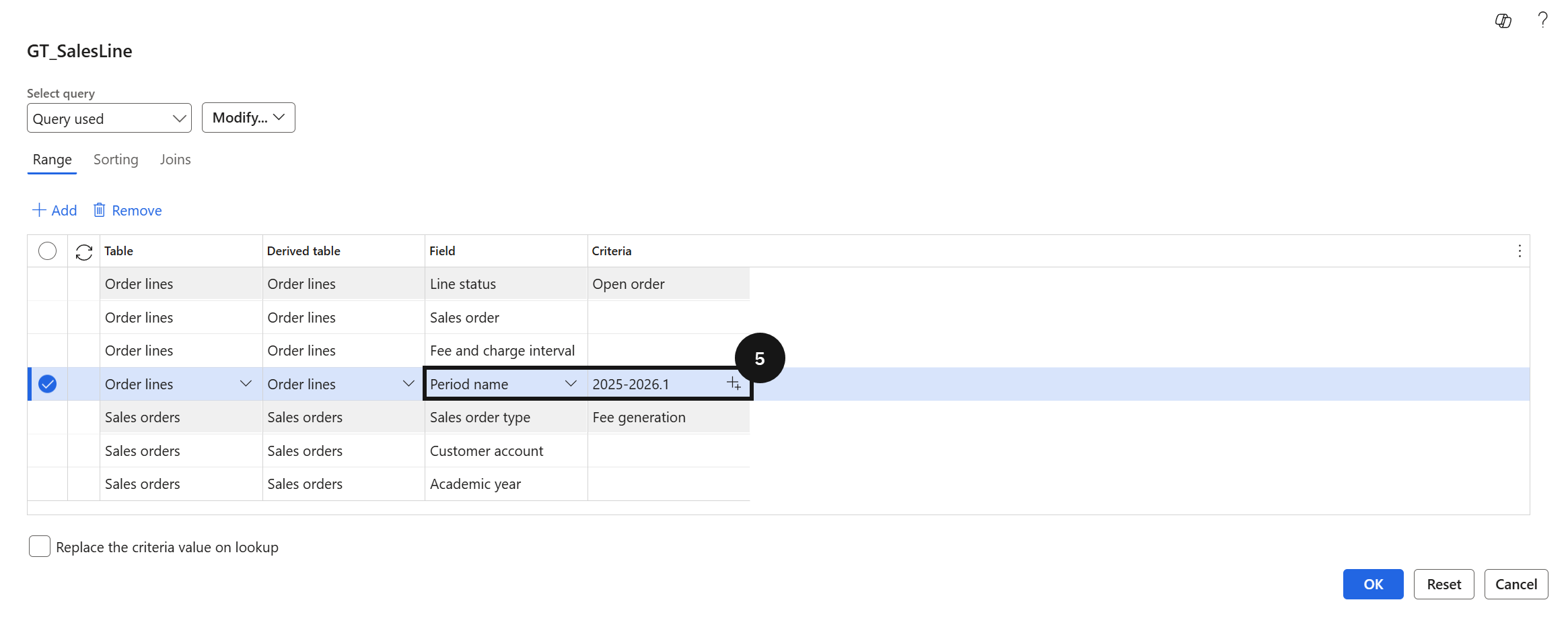The height and width of the screenshot is (629, 1568).
Task: Click the Derived table column header
Action: [x=343, y=251]
